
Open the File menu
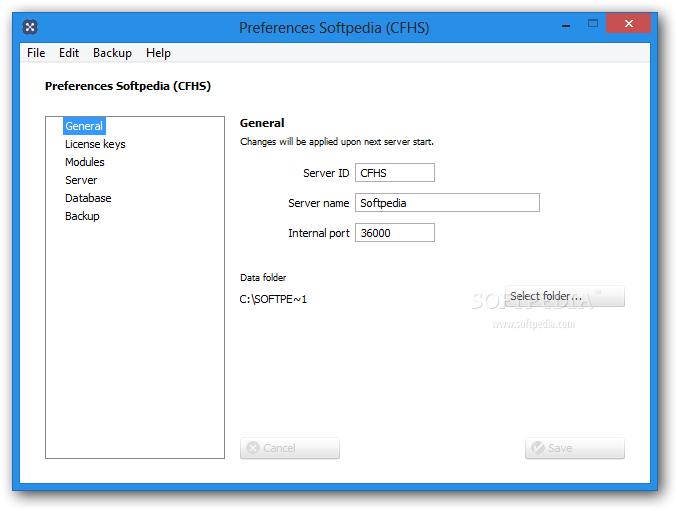click(36, 53)
